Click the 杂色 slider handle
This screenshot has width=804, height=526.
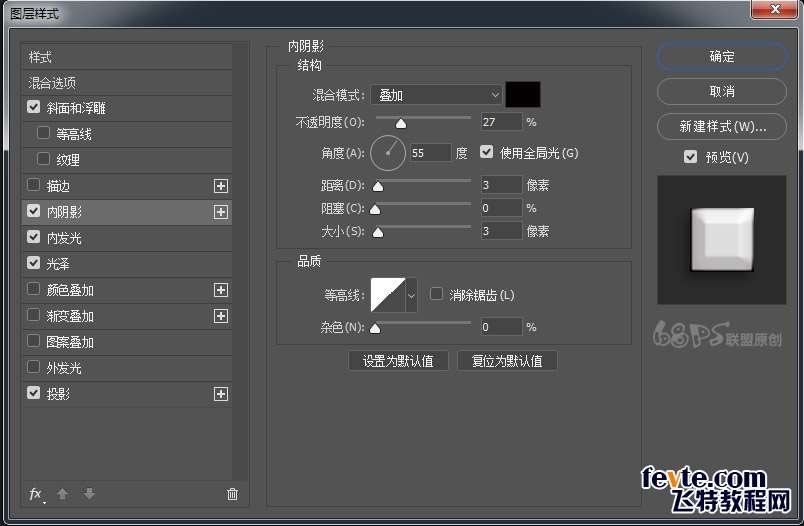(375, 329)
